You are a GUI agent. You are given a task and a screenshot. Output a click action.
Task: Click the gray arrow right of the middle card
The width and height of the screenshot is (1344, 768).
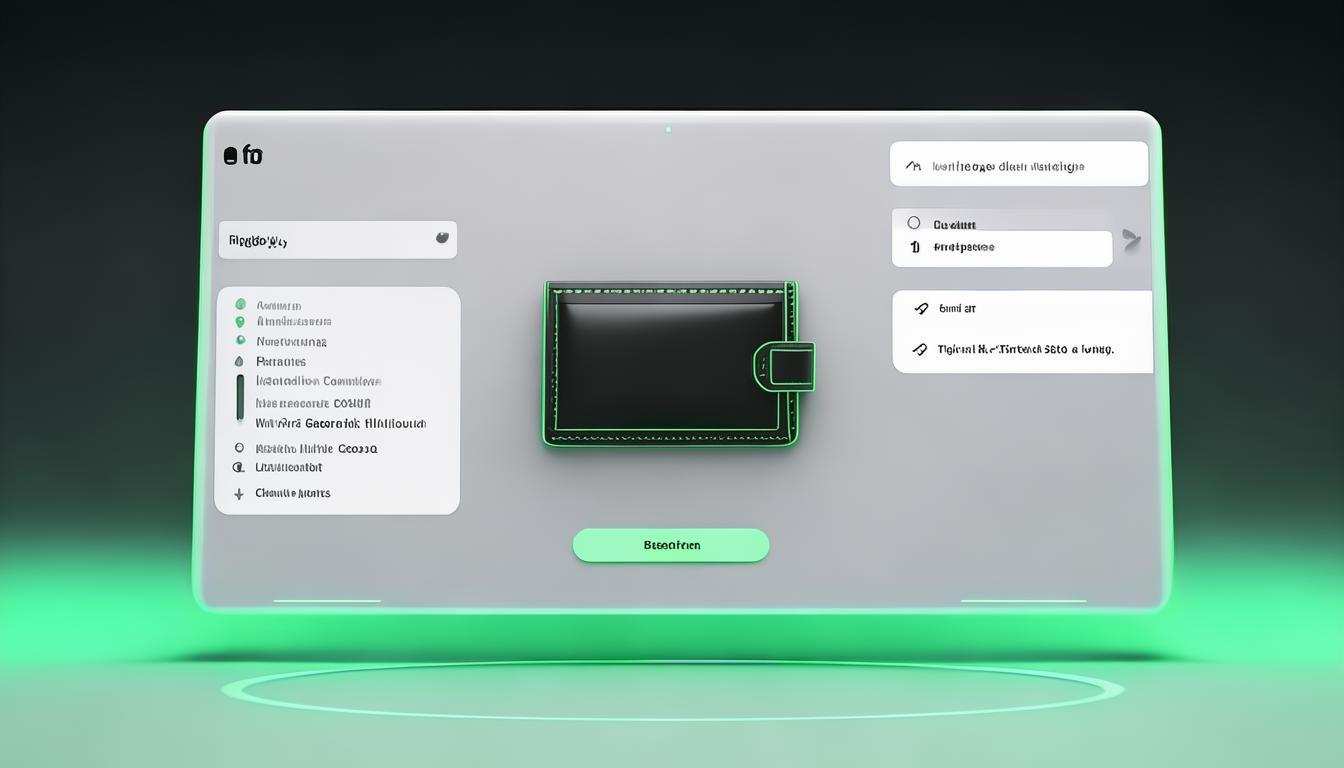[x=1131, y=239]
